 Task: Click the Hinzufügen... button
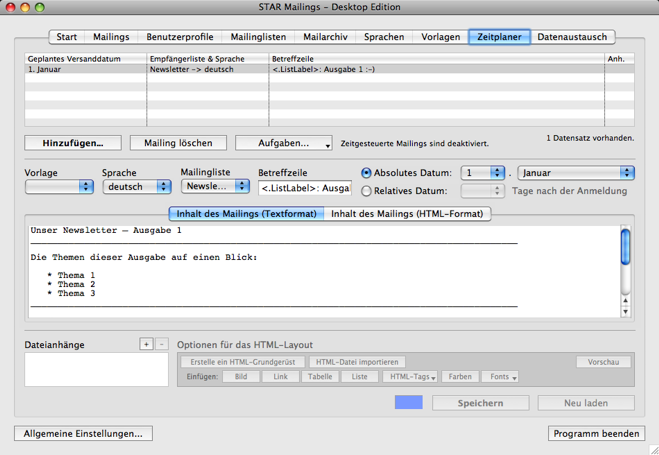point(73,143)
